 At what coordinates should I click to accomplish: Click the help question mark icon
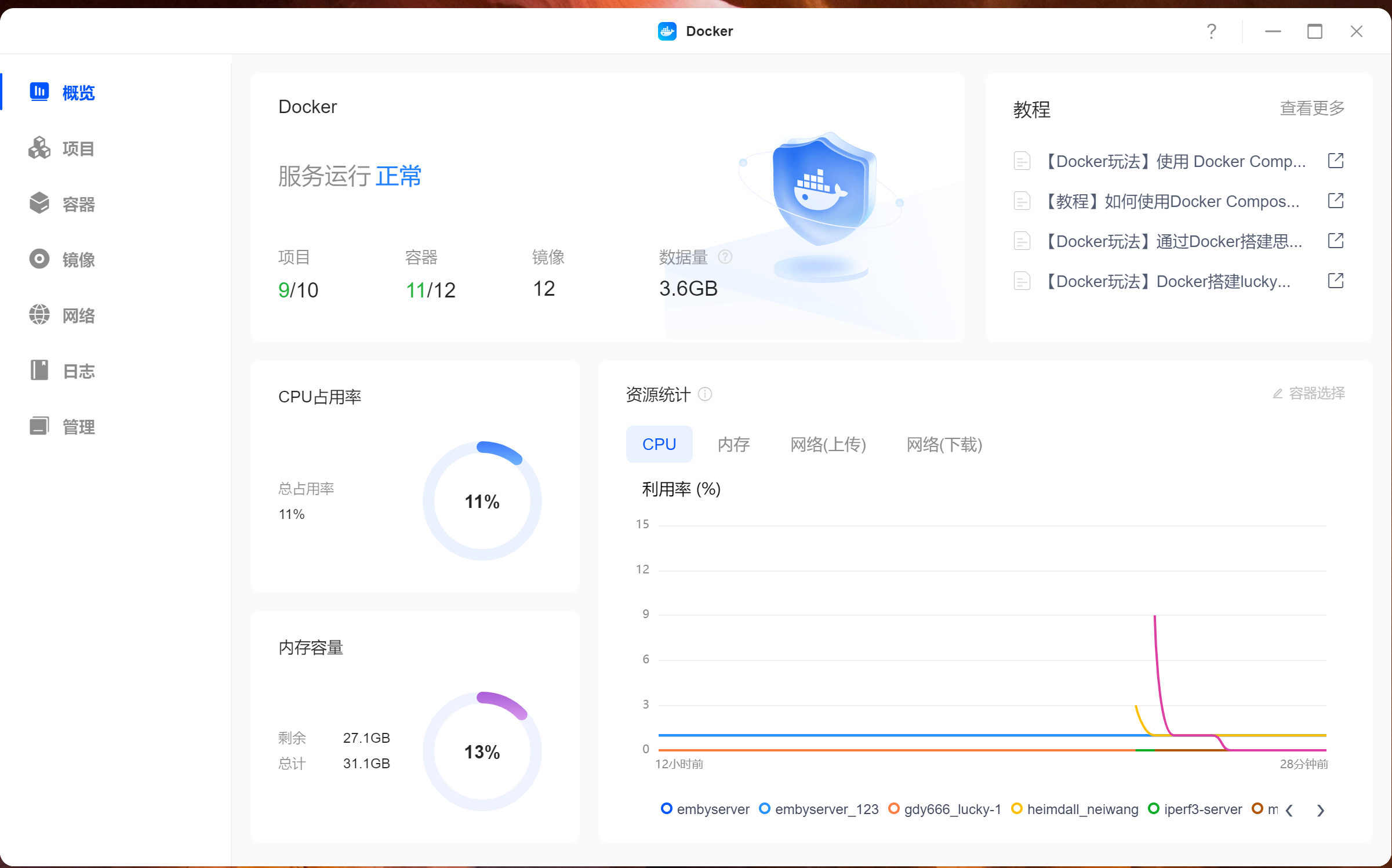(1211, 31)
